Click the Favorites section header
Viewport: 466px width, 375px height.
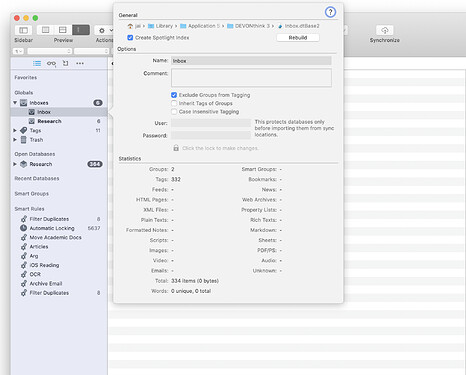(x=26, y=77)
